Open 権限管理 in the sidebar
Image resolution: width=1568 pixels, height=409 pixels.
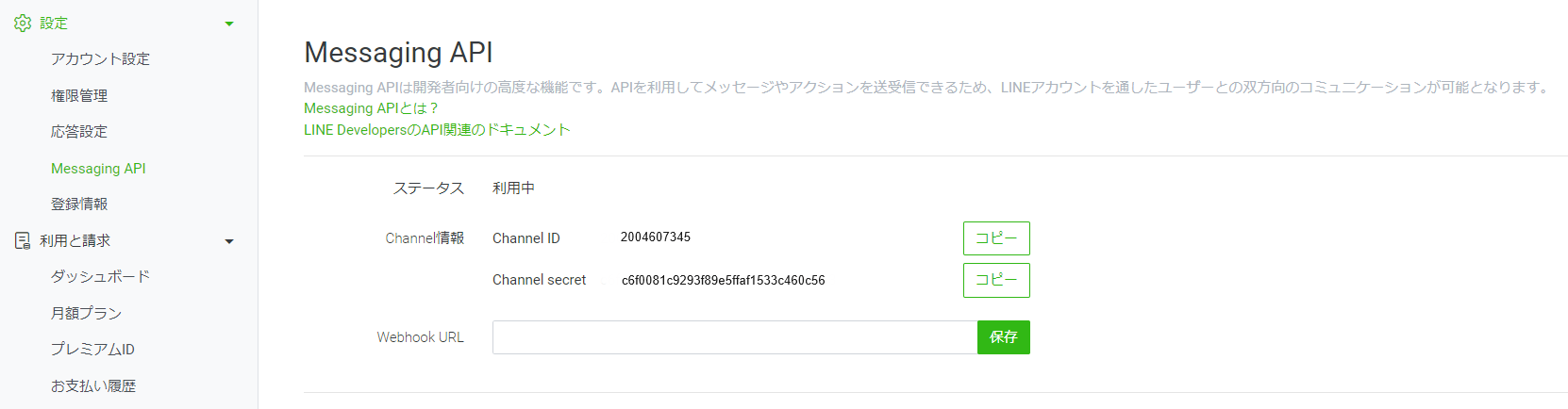pos(79,95)
